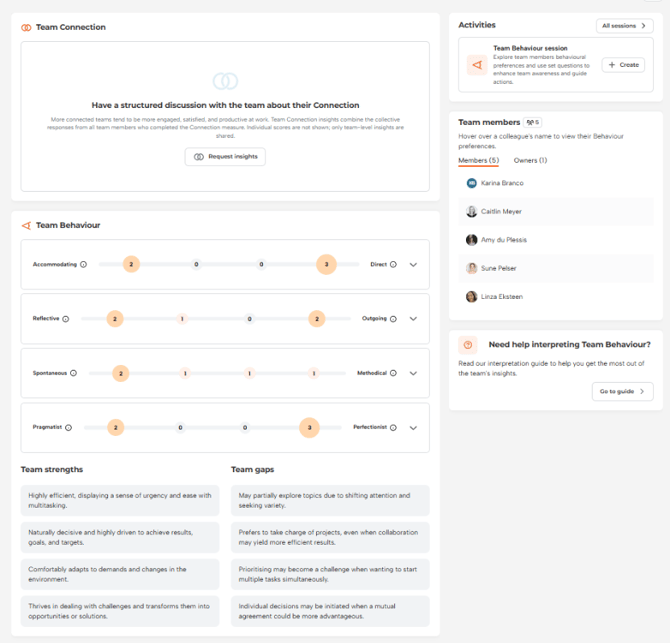
Task: Open All sessions list
Action: click(x=624, y=26)
